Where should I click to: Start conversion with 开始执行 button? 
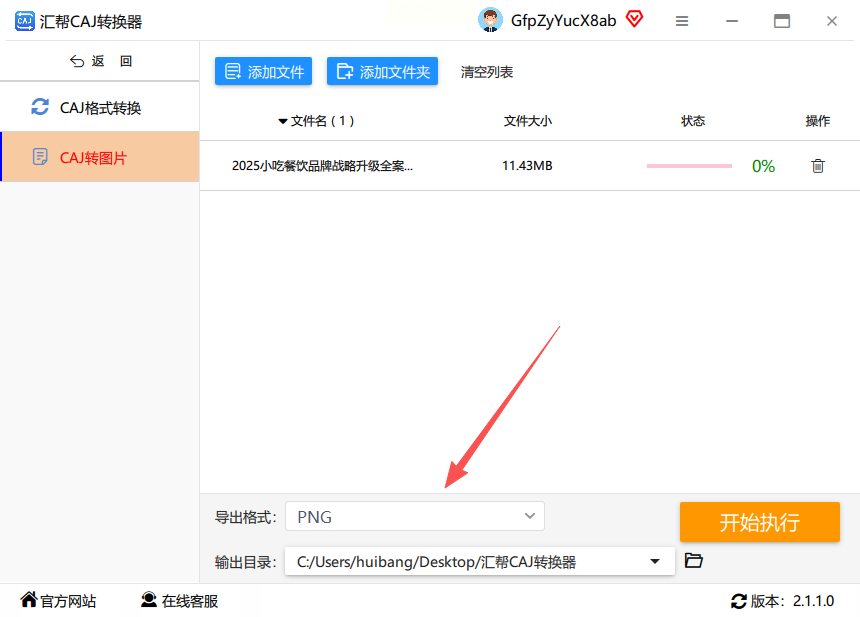(x=760, y=522)
